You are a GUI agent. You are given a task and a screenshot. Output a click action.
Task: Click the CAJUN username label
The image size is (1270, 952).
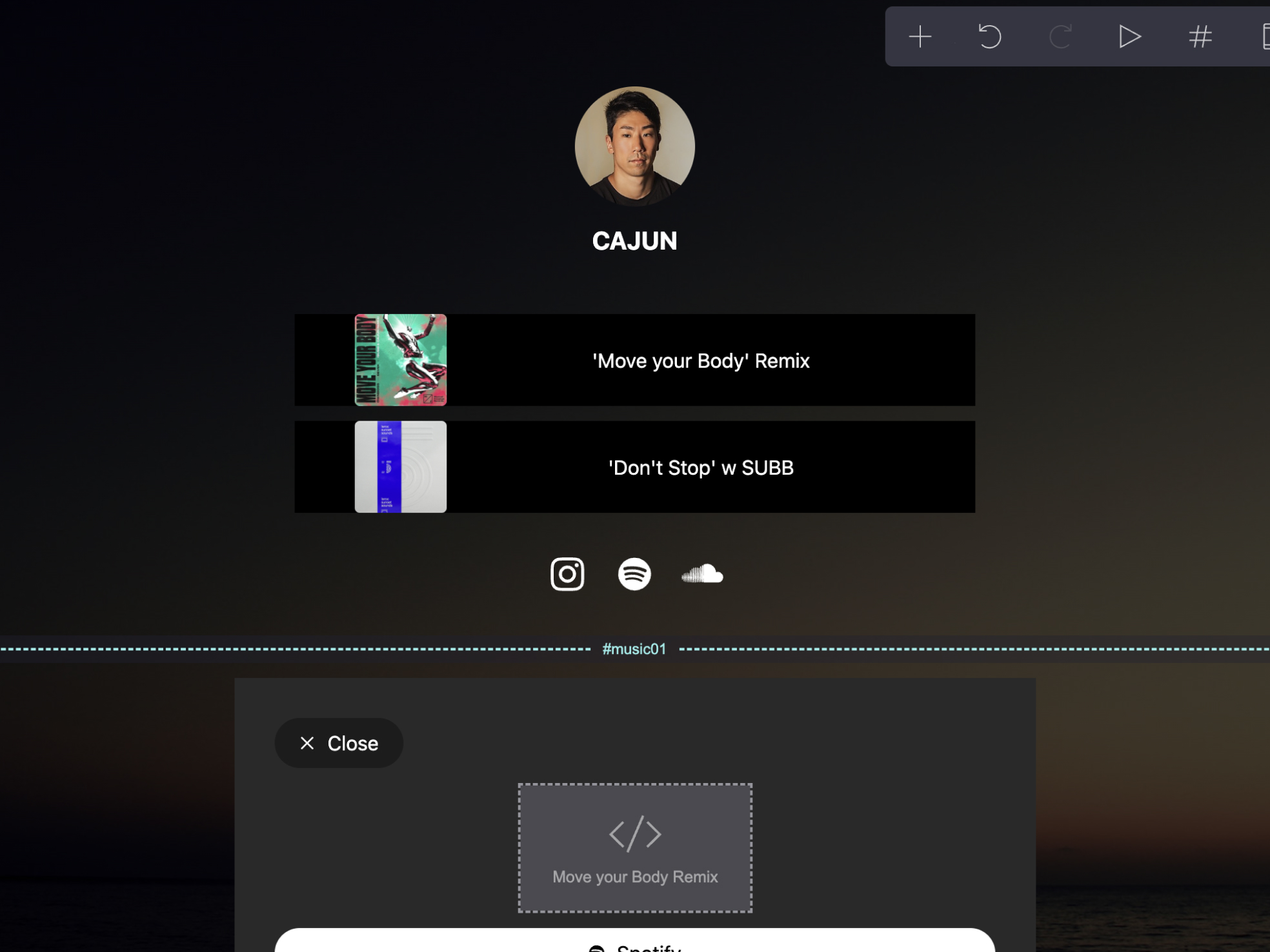635,240
